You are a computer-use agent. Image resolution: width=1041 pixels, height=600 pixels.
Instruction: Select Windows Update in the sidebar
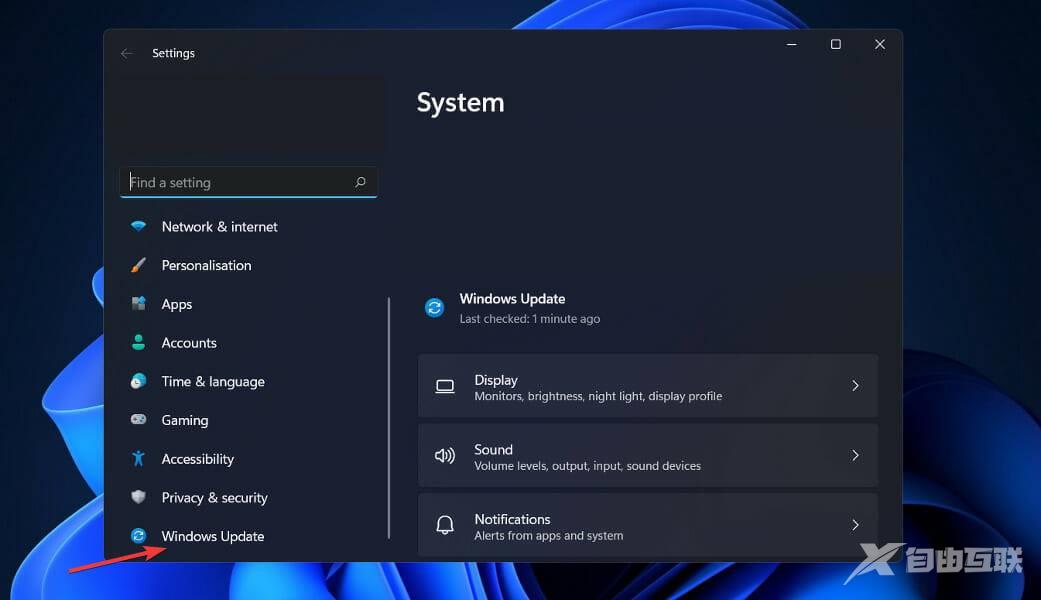click(x=212, y=537)
